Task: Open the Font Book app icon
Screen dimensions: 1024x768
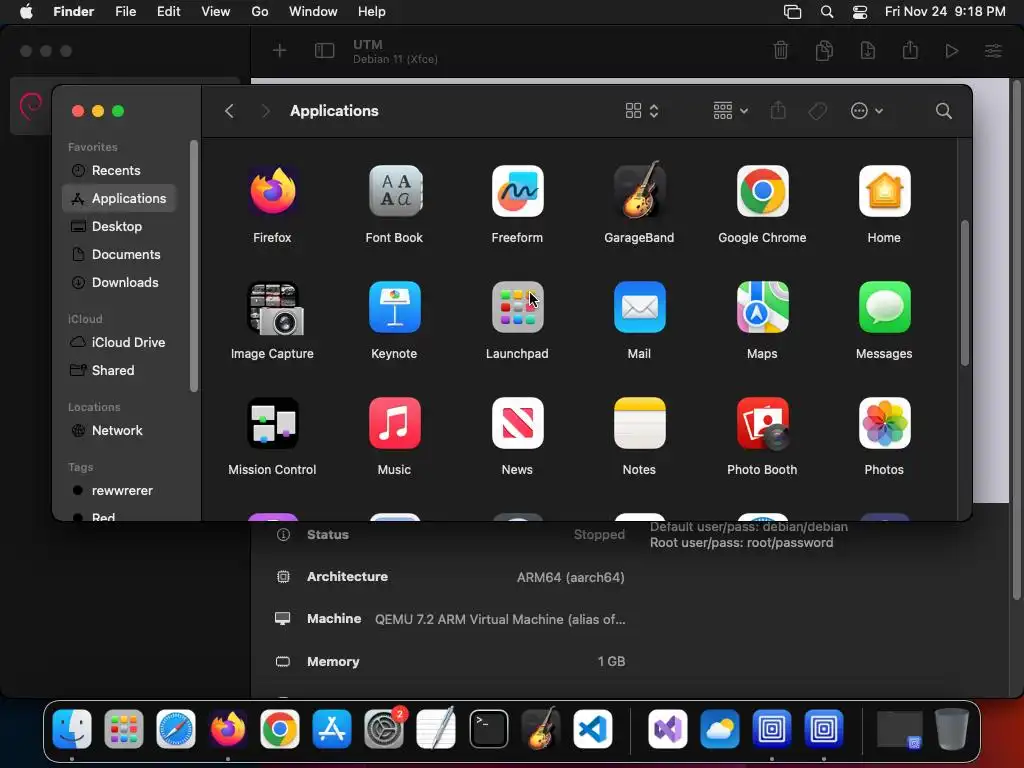Action: coord(394,191)
